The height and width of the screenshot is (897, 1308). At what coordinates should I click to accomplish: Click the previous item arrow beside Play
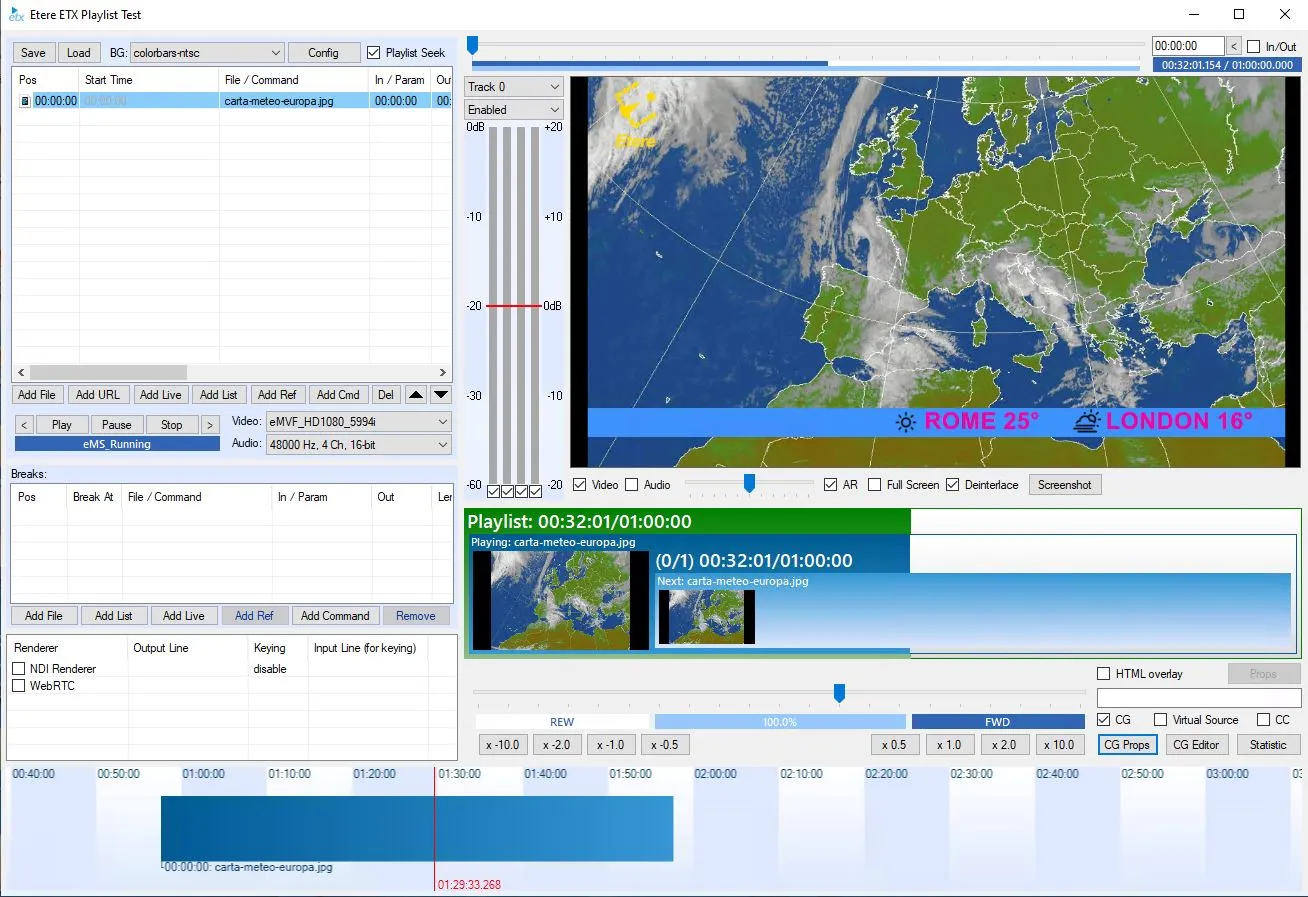point(25,425)
